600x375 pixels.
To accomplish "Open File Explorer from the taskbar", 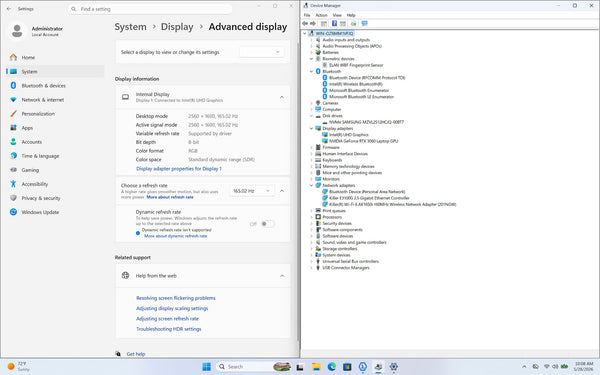I will 316,367.
